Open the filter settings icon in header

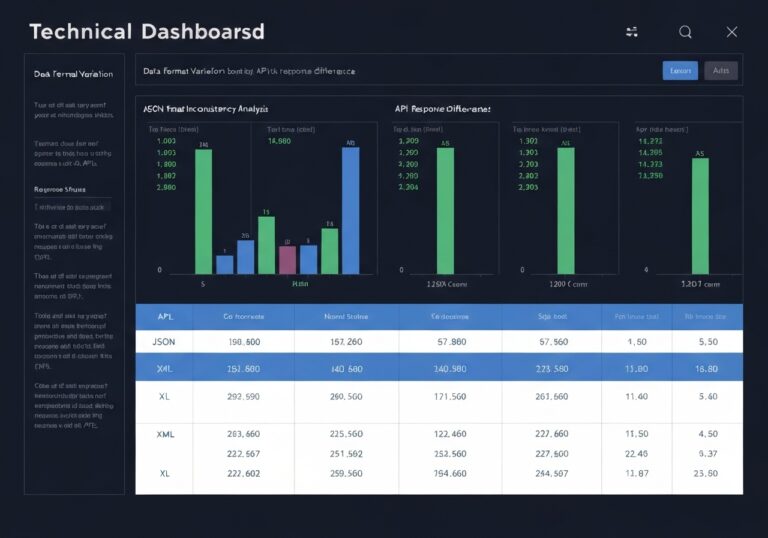pos(631,32)
